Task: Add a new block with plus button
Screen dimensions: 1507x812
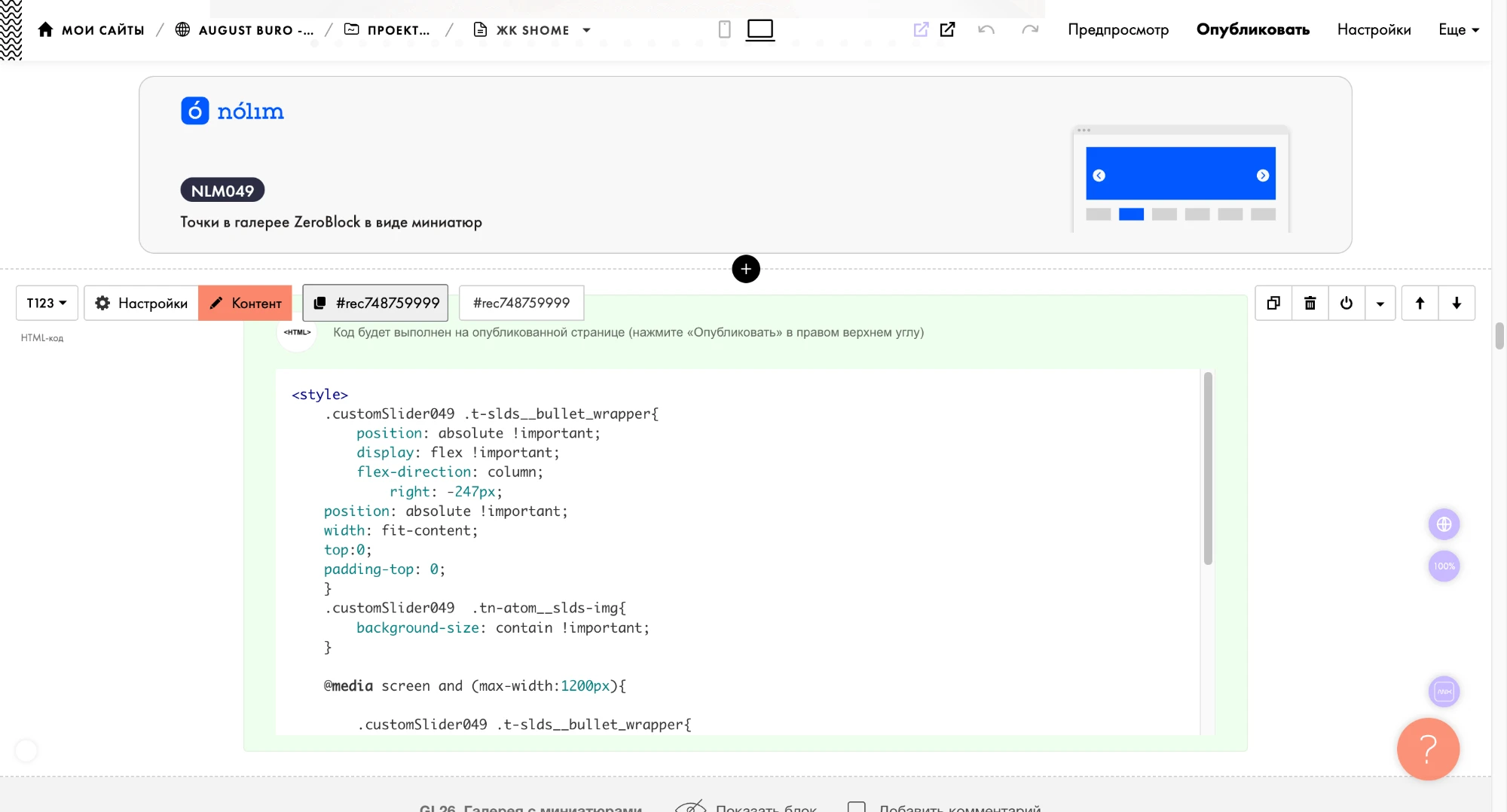Action: 746,269
